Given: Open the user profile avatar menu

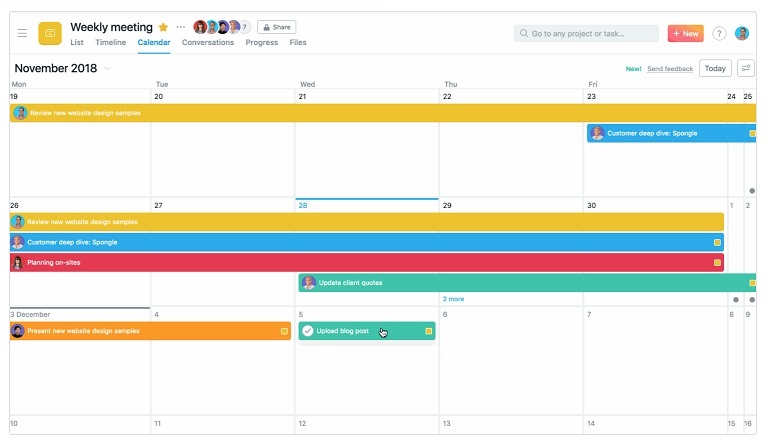Looking at the screenshot, I should [x=742, y=33].
